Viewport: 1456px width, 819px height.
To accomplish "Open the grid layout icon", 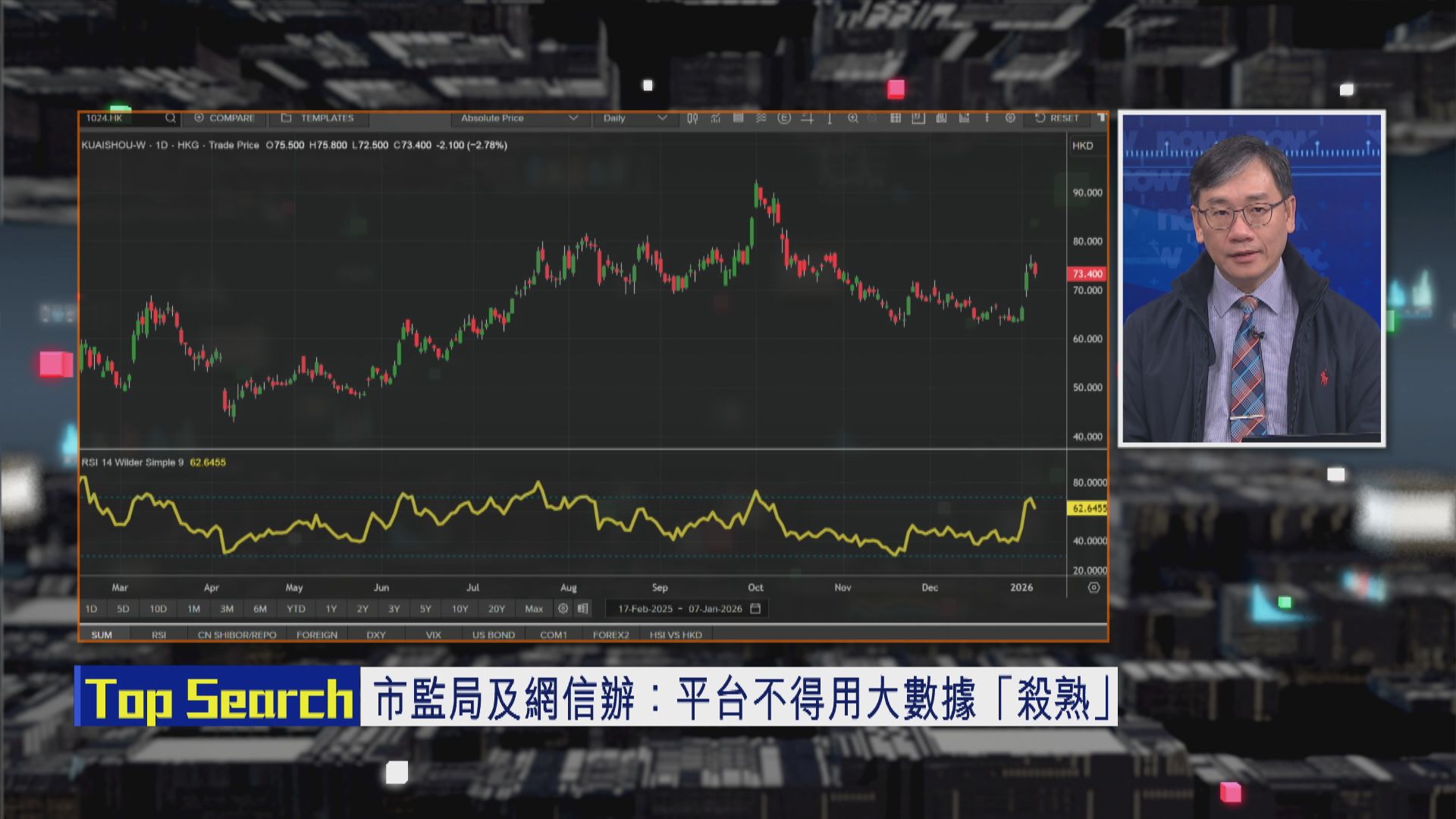I will pyautogui.click(x=896, y=118).
